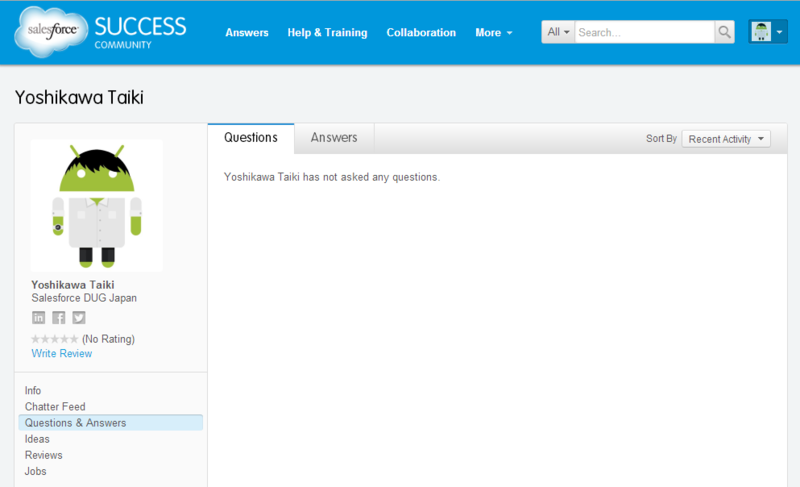Viewport: 800px width, 487px height.
Task: Click the Yoshikawa Taiki page heading
Action: click(79, 97)
